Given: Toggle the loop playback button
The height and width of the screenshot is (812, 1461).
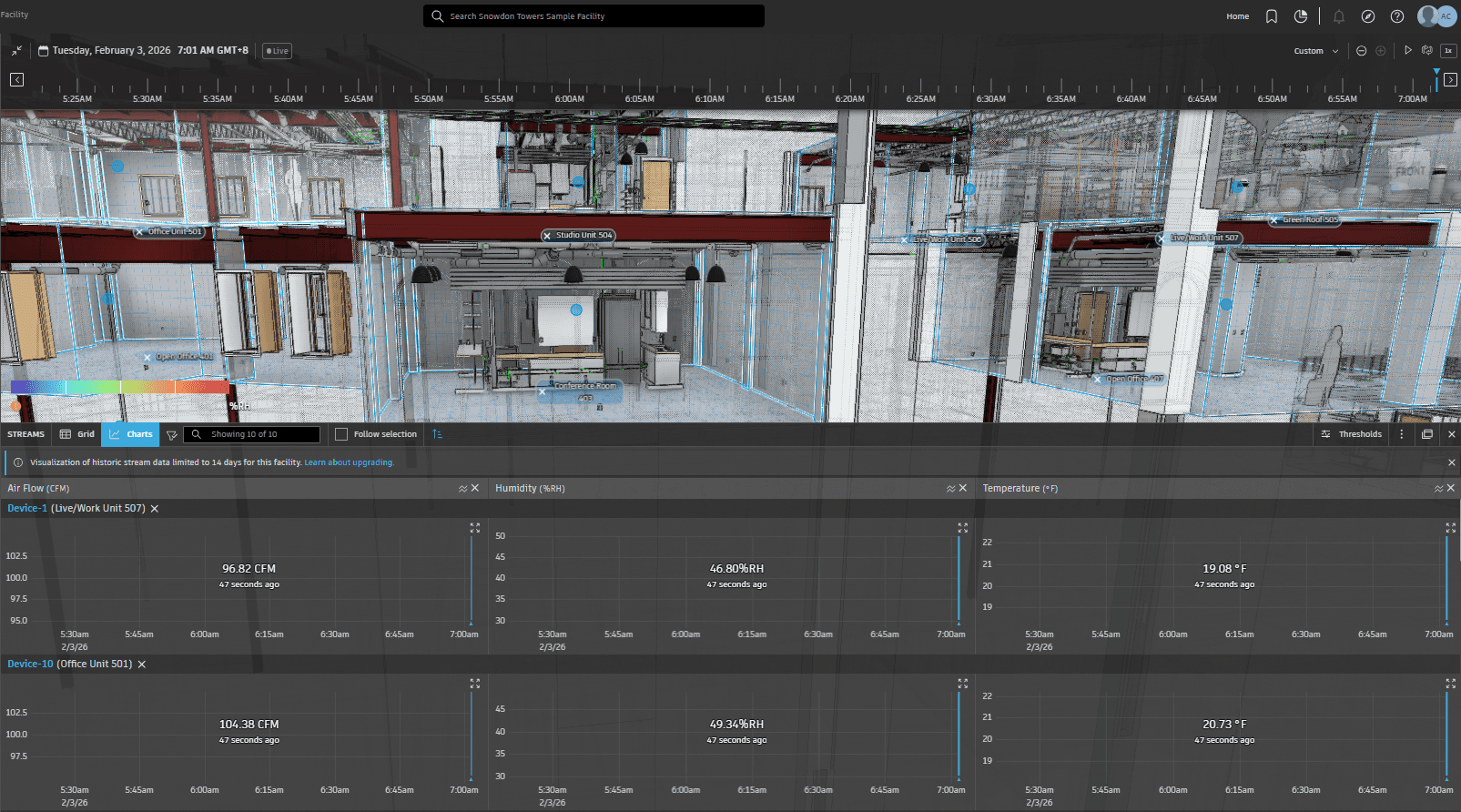Looking at the screenshot, I should pos(1426,51).
